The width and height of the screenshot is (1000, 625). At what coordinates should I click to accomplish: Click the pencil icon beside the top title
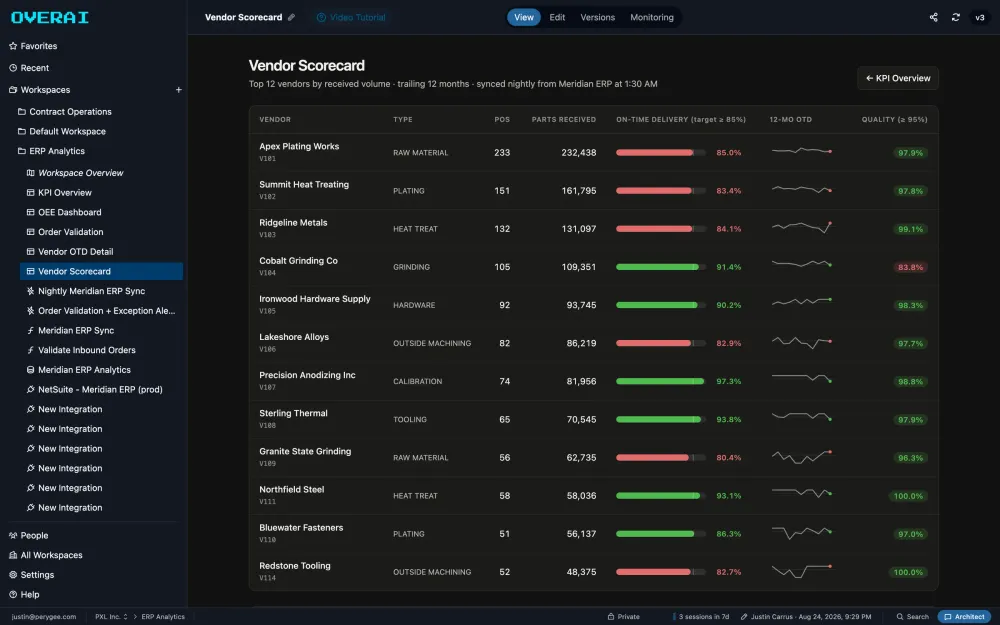291,17
